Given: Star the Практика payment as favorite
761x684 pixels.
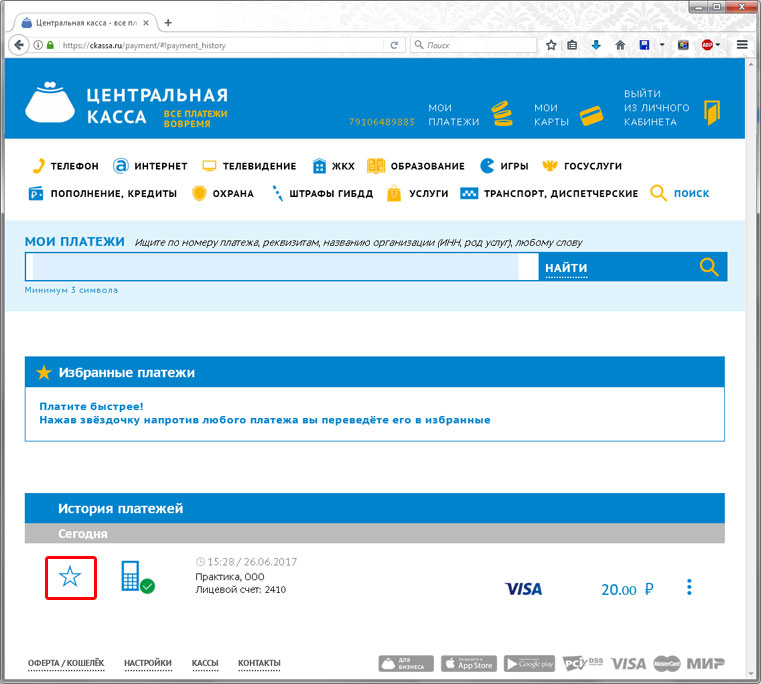Looking at the screenshot, I should click(70, 576).
